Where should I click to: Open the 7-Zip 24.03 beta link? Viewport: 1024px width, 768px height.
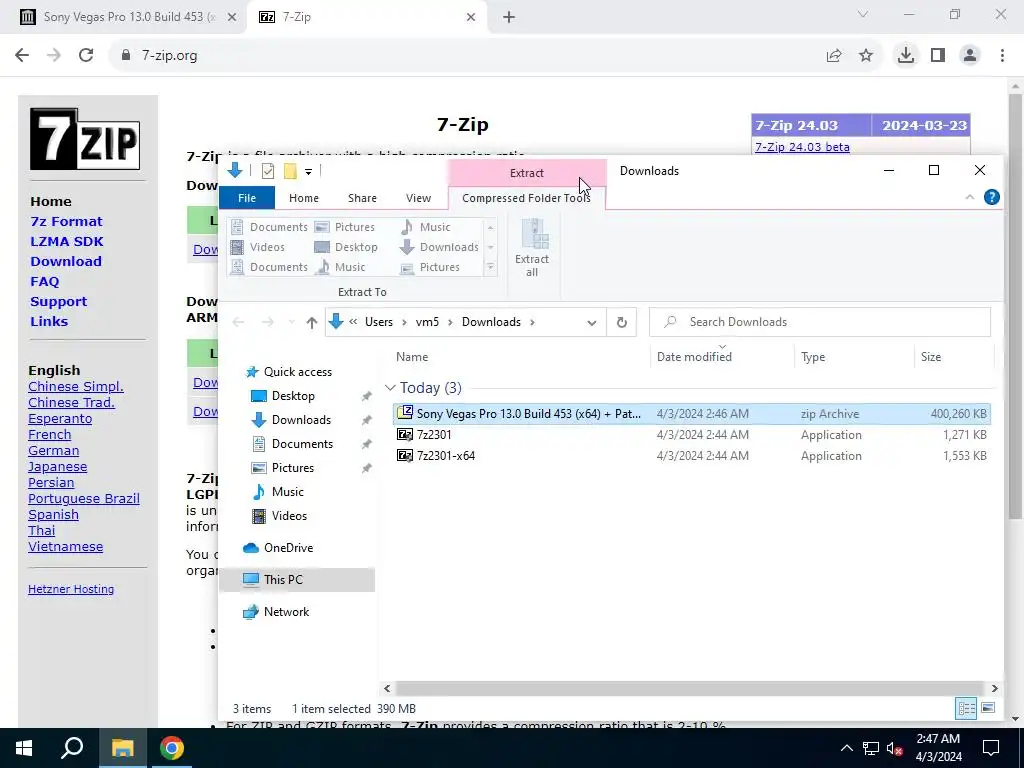click(x=802, y=147)
